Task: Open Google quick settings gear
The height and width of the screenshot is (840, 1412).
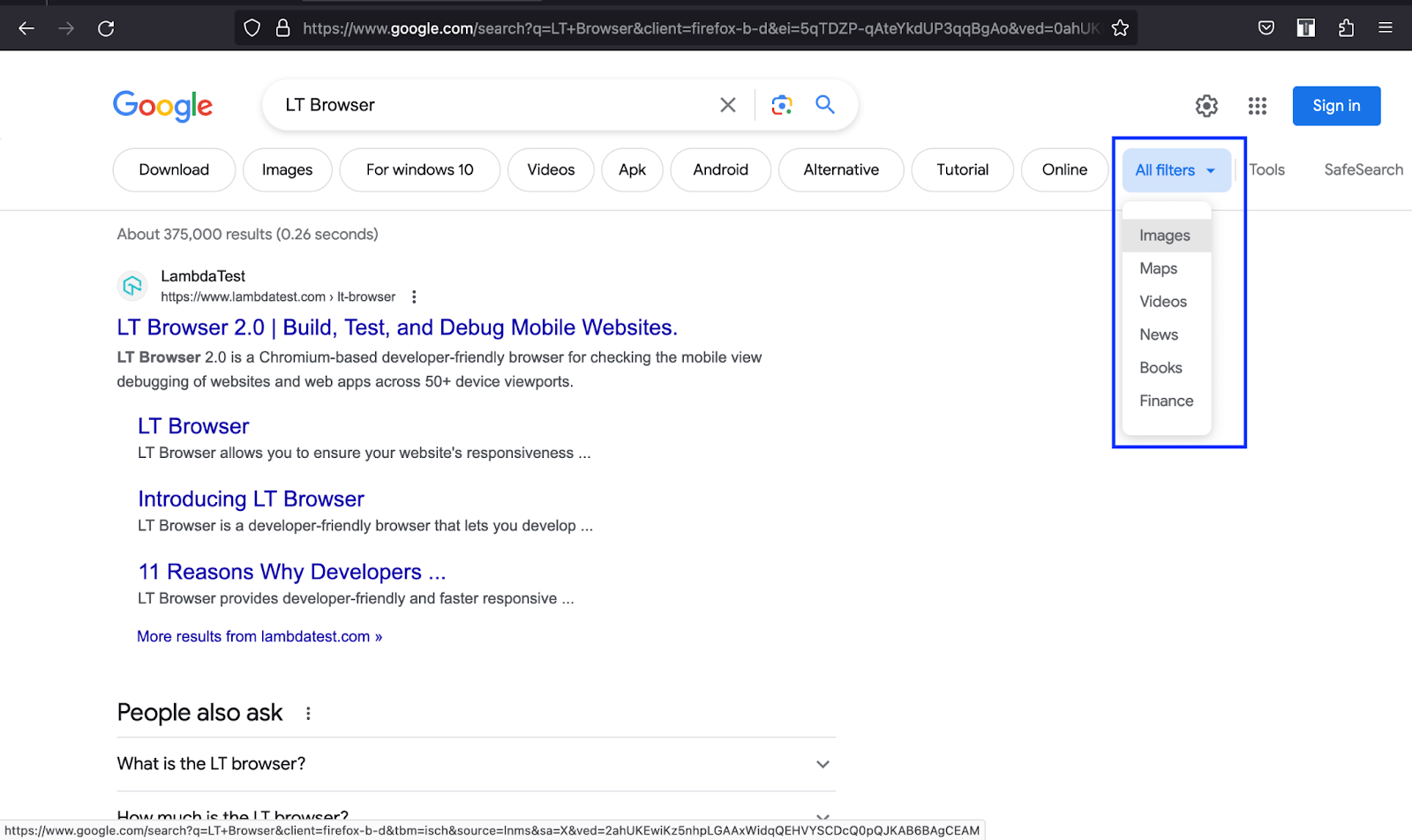Action: 1205,106
